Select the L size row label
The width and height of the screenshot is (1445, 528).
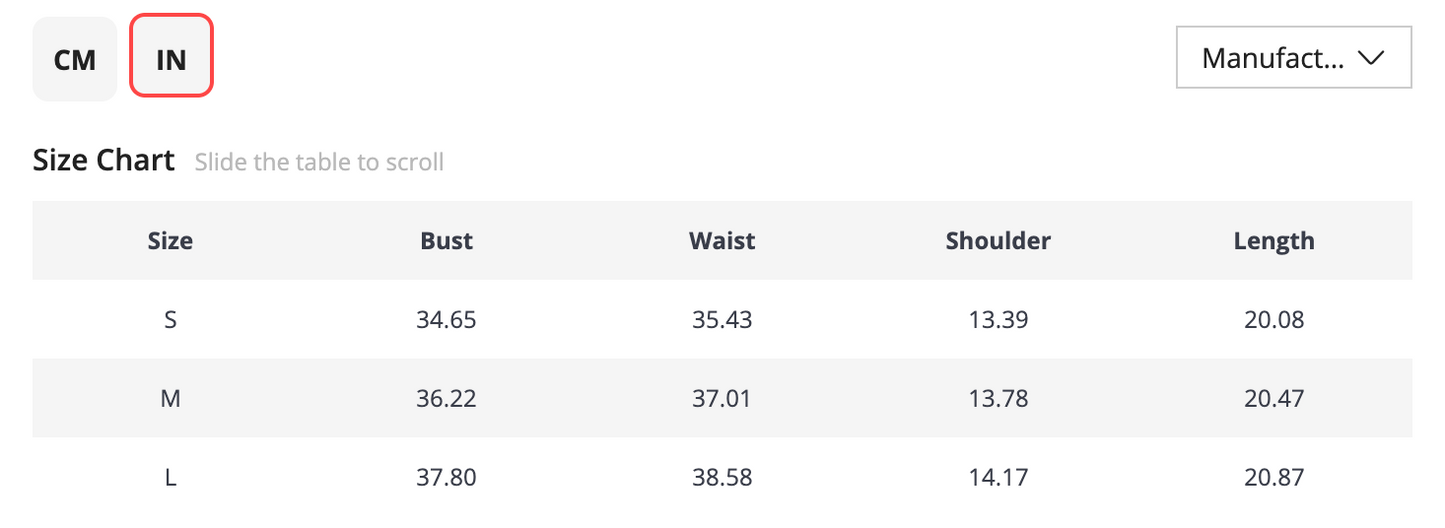(170, 478)
